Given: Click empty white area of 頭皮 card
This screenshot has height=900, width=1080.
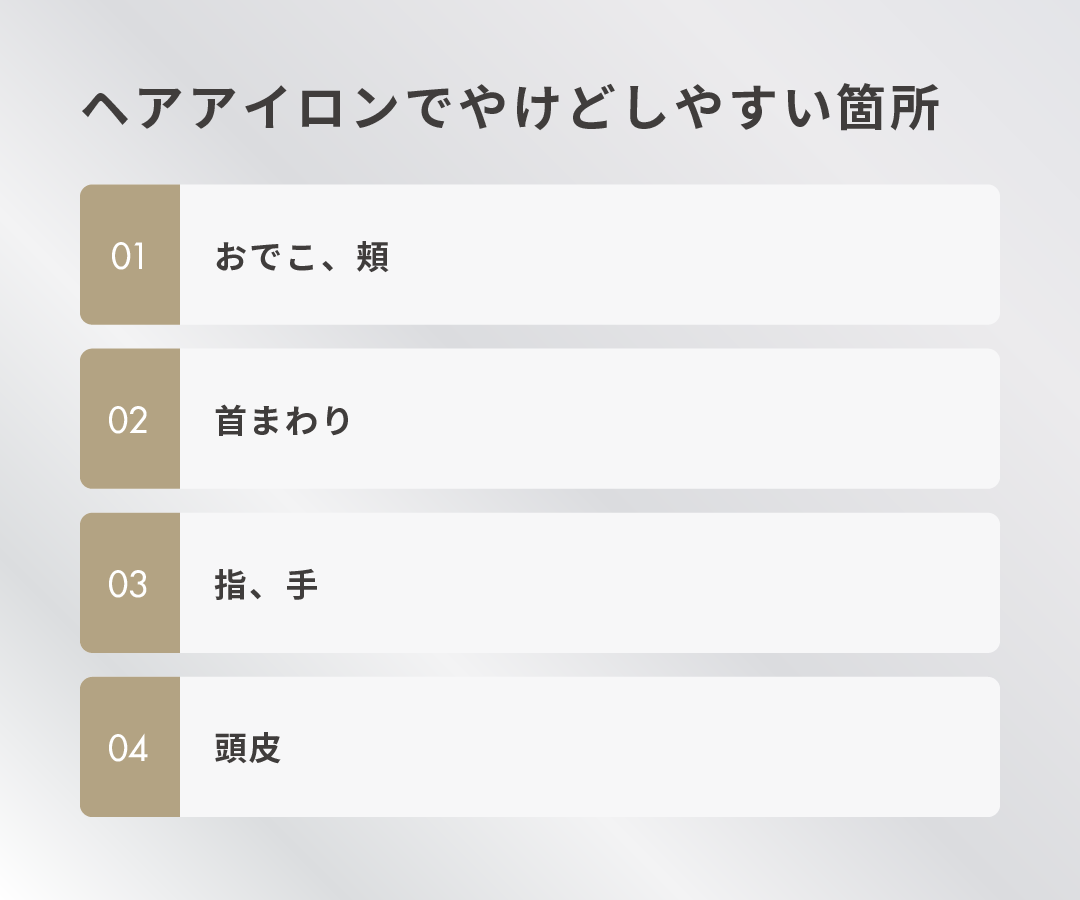Looking at the screenshot, I should 700,747.
